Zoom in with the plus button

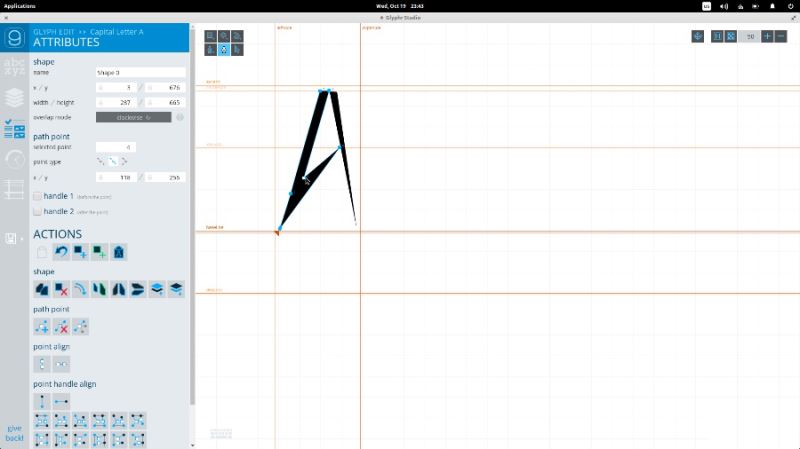[767, 36]
